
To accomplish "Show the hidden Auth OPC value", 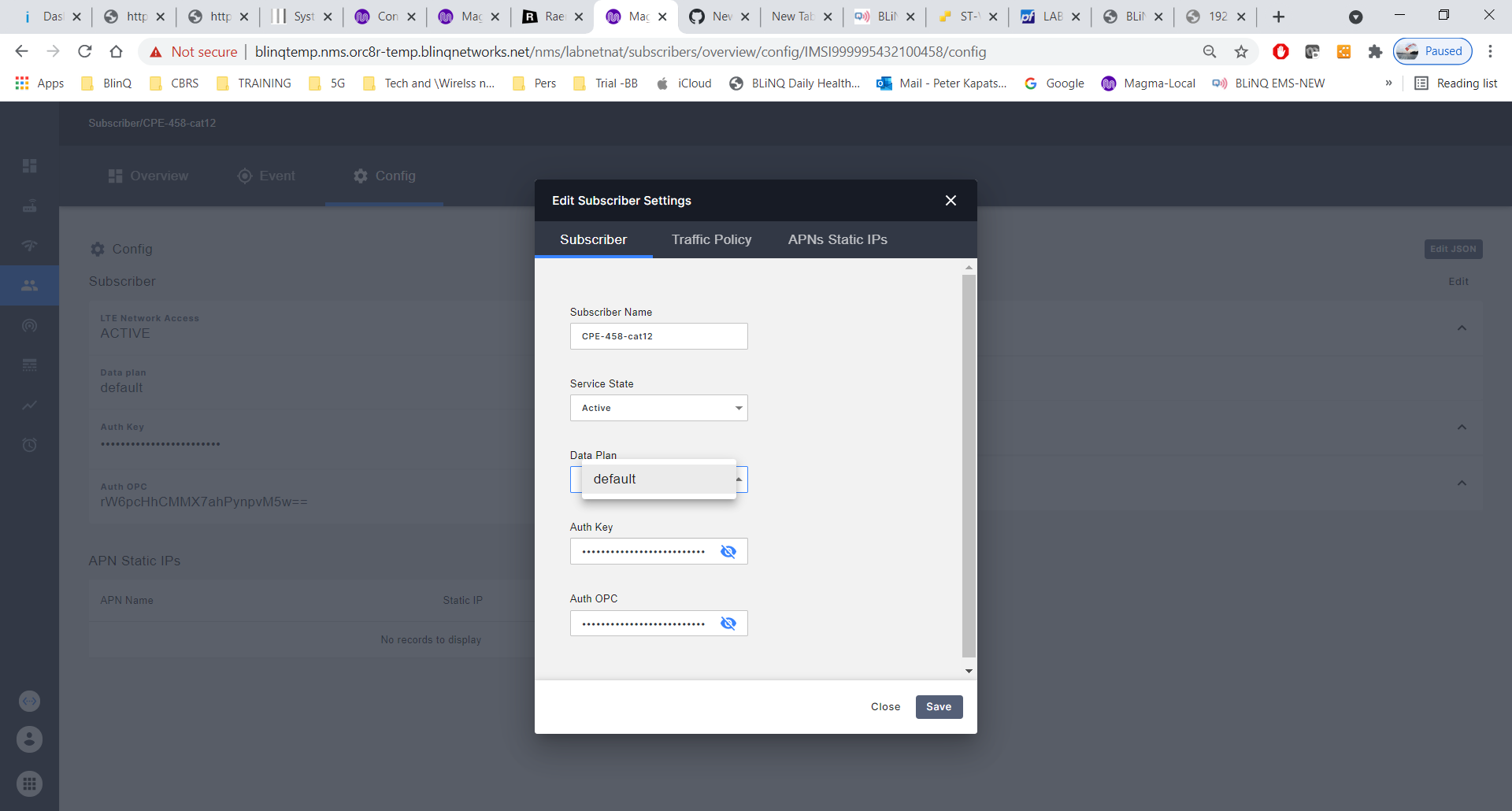I will point(728,623).
